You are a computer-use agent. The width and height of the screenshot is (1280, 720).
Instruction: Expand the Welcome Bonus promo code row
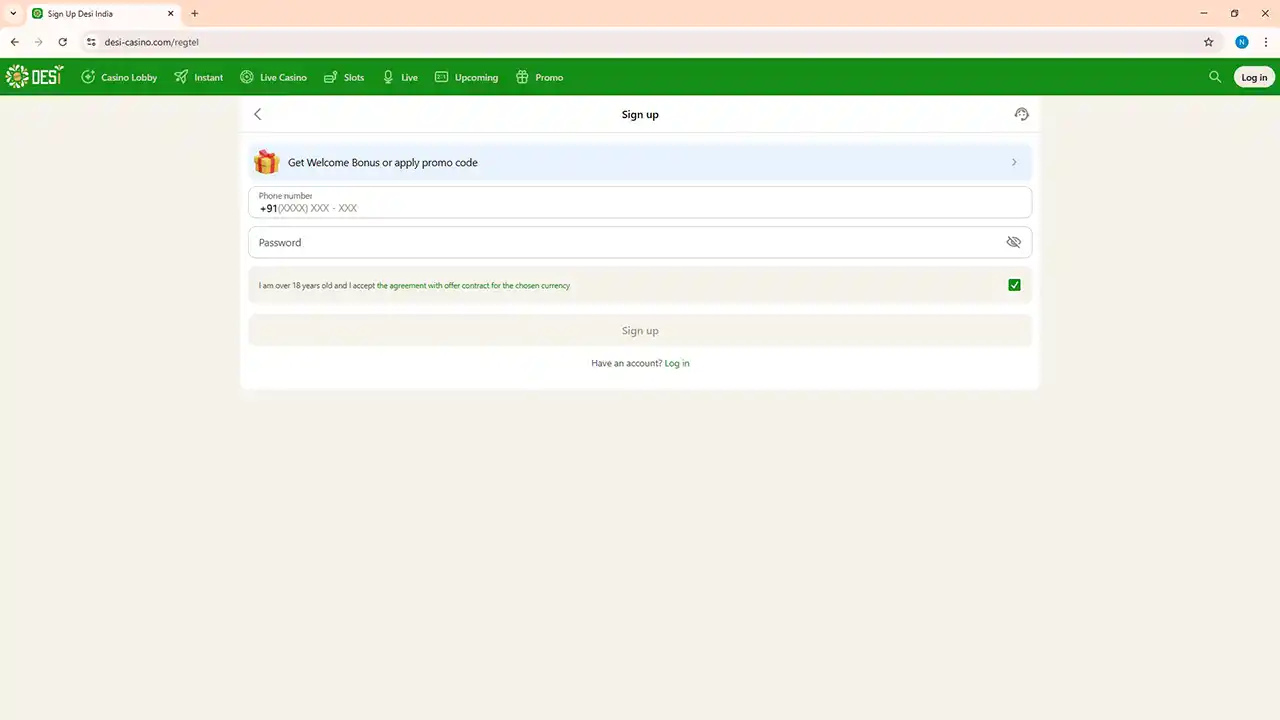click(x=1014, y=162)
